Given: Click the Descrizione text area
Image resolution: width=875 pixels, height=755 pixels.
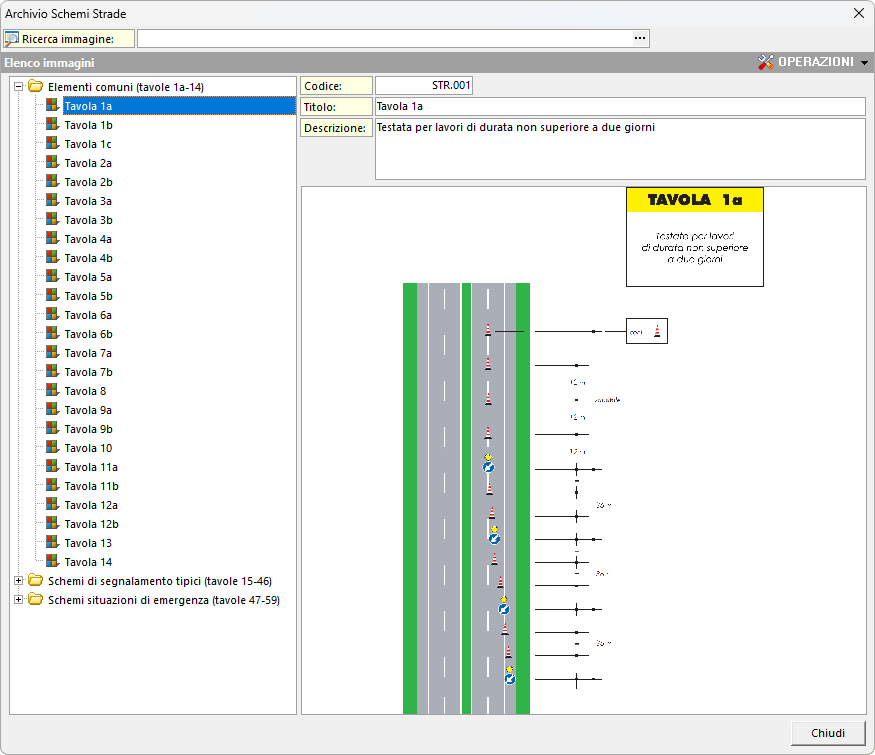Looking at the screenshot, I should pyautogui.click(x=618, y=148).
